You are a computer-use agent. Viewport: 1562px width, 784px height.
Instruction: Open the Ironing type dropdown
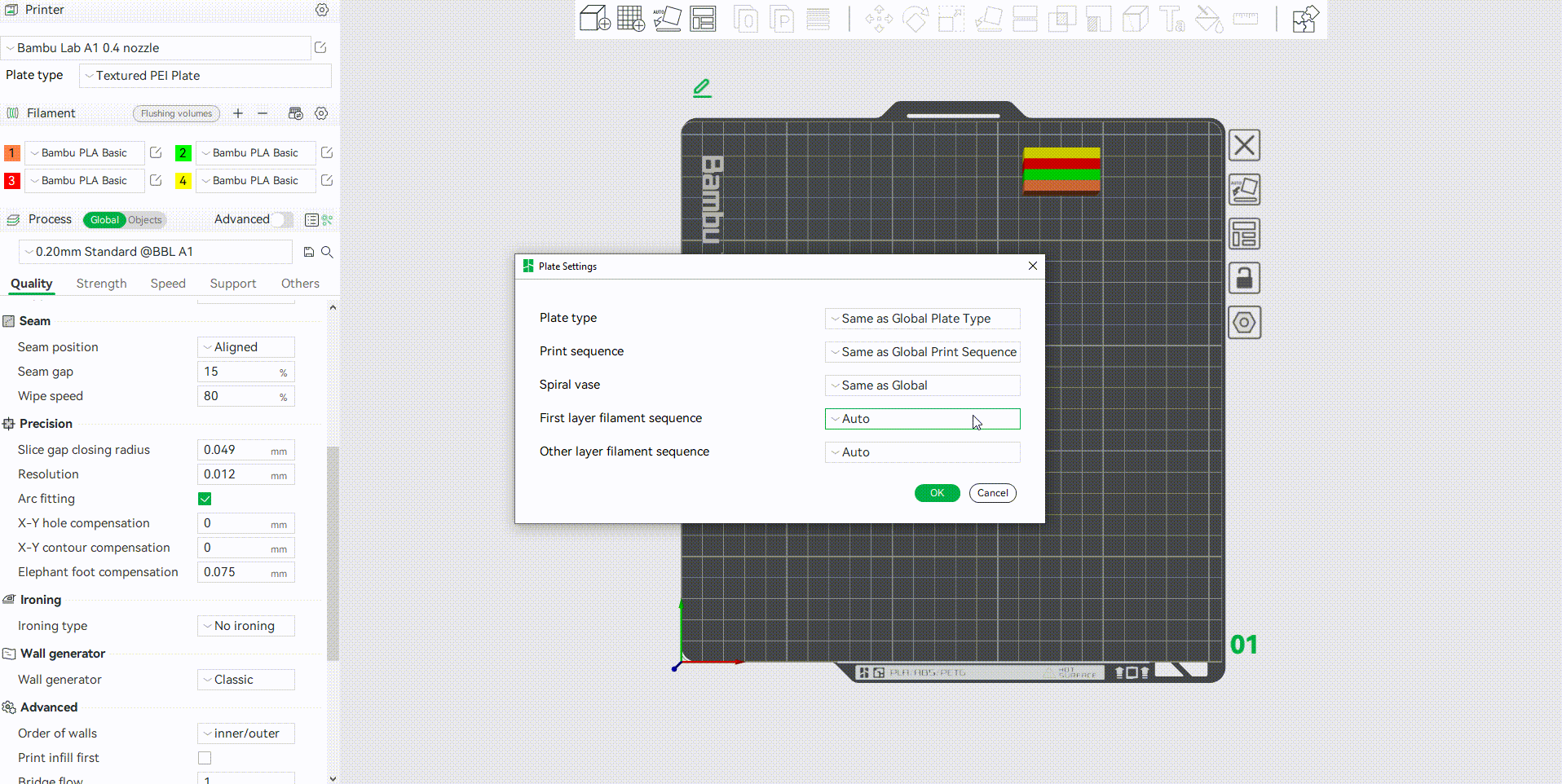click(245, 626)
